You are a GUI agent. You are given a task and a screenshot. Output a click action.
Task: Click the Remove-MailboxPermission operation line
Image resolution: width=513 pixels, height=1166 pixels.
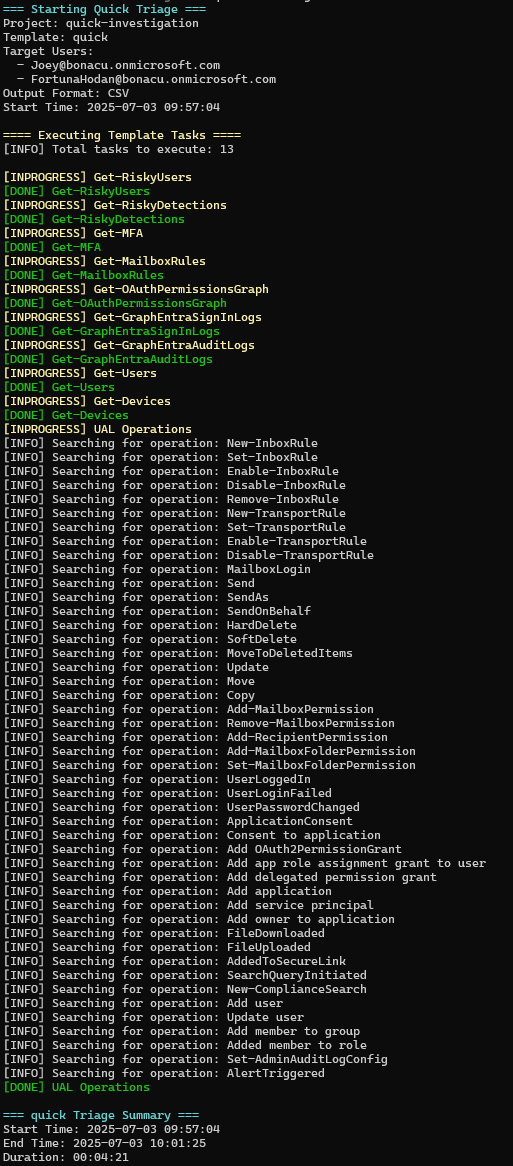tap(199, 724)
